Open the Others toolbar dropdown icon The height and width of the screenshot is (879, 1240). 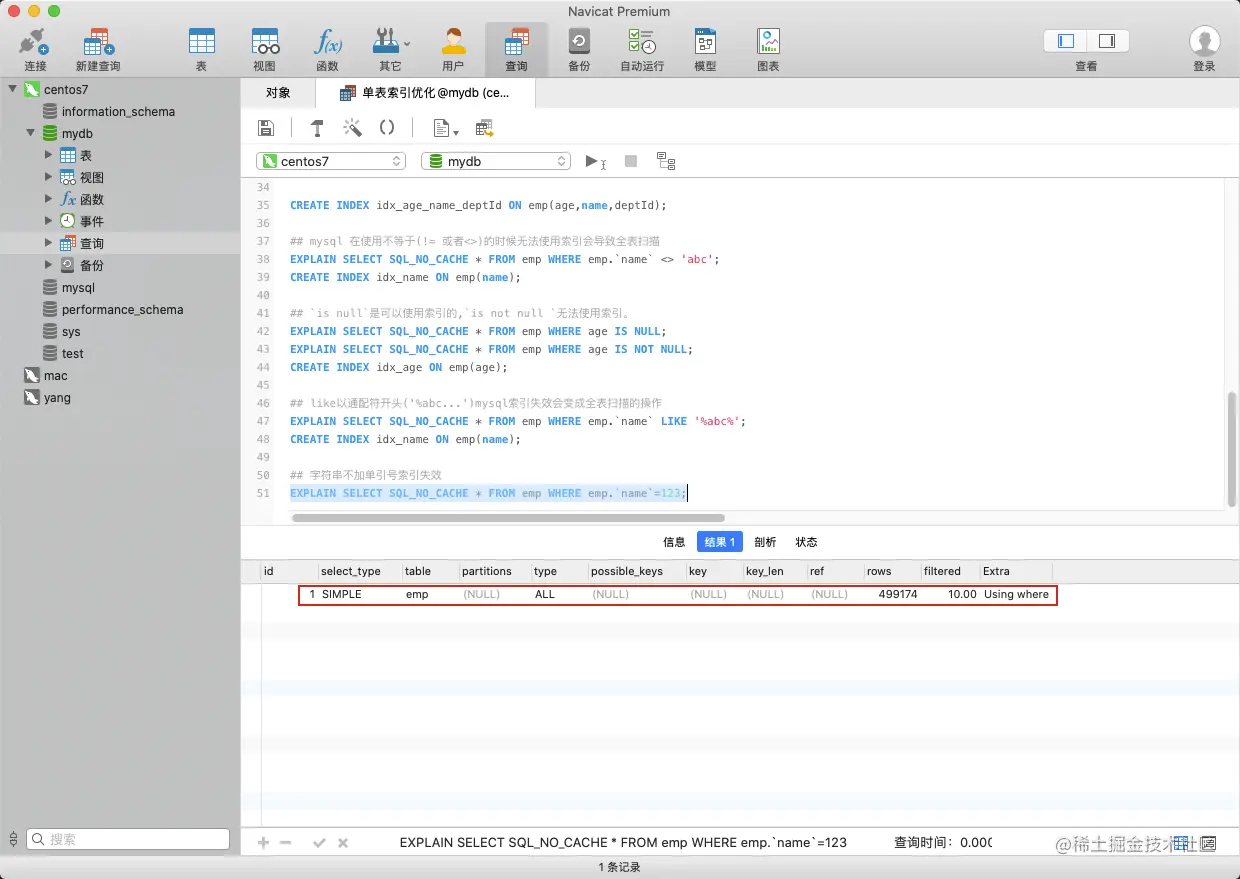[391, 49]
